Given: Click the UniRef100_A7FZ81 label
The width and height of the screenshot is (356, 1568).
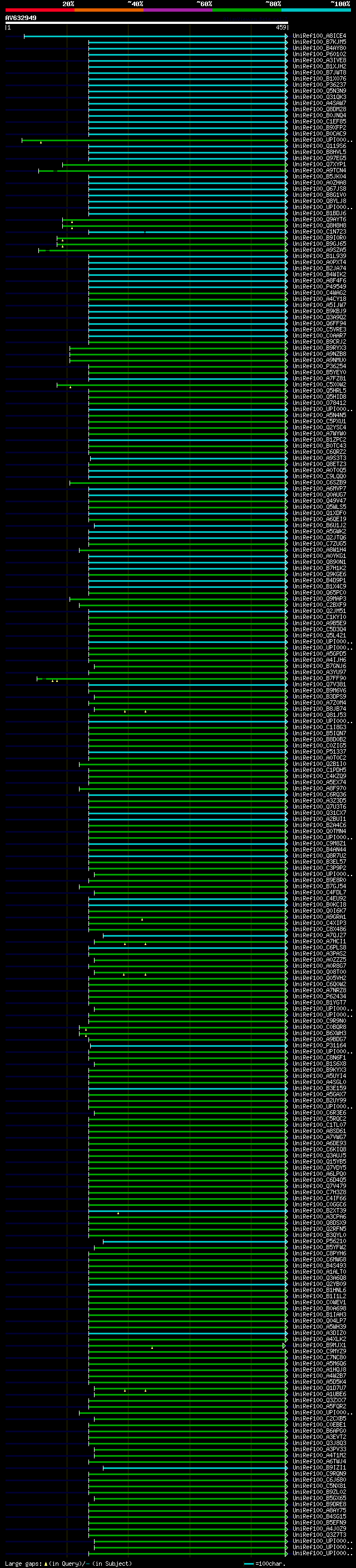Looking at the screenshot, I should (319, 379).
